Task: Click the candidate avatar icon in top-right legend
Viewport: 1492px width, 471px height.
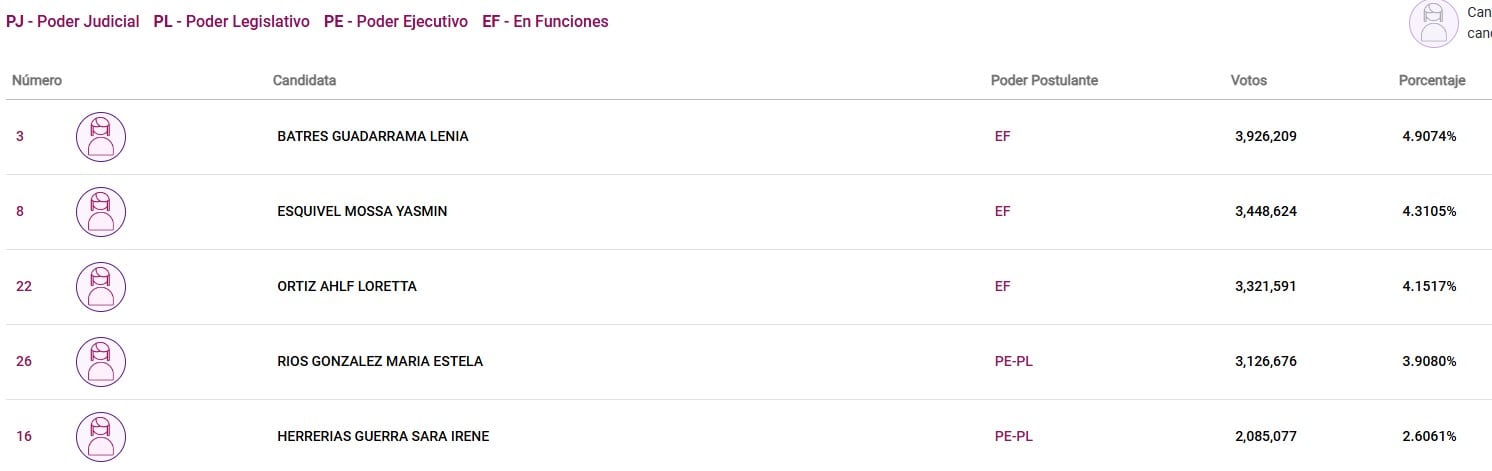Action: pos(1434,23)
